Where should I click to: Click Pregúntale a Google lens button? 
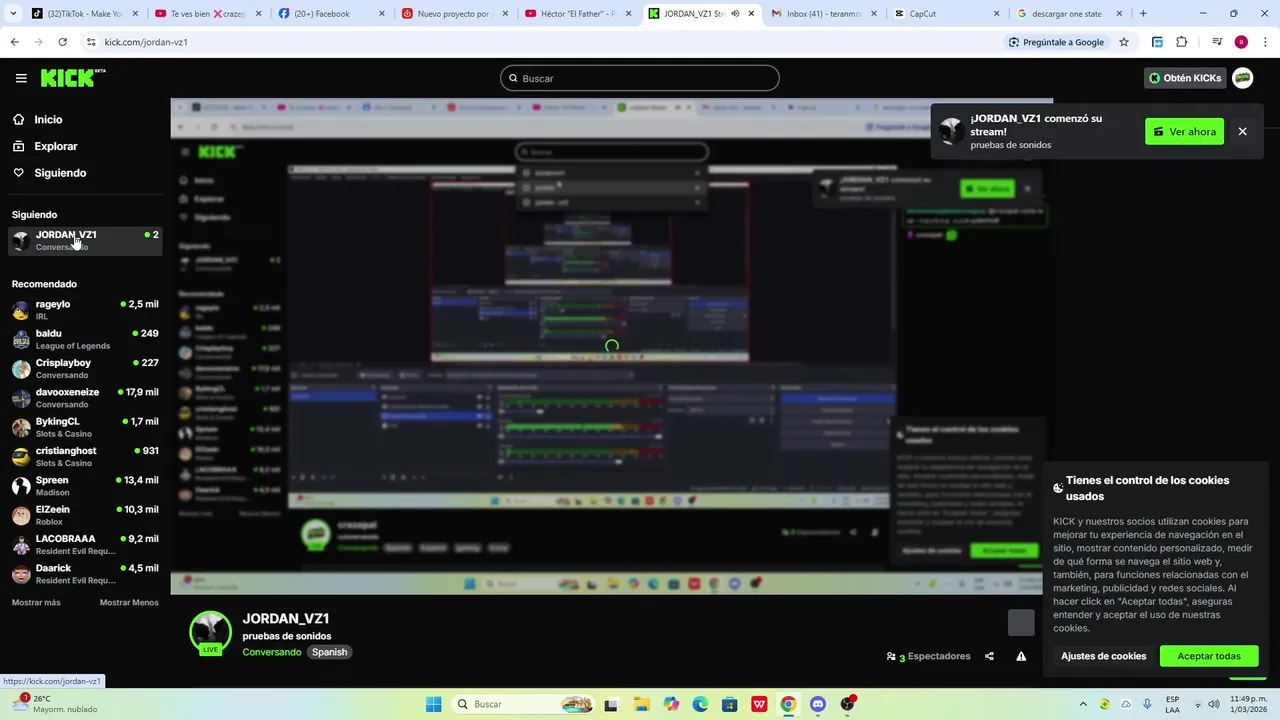pyautogui.click(x=1057, y=42)
